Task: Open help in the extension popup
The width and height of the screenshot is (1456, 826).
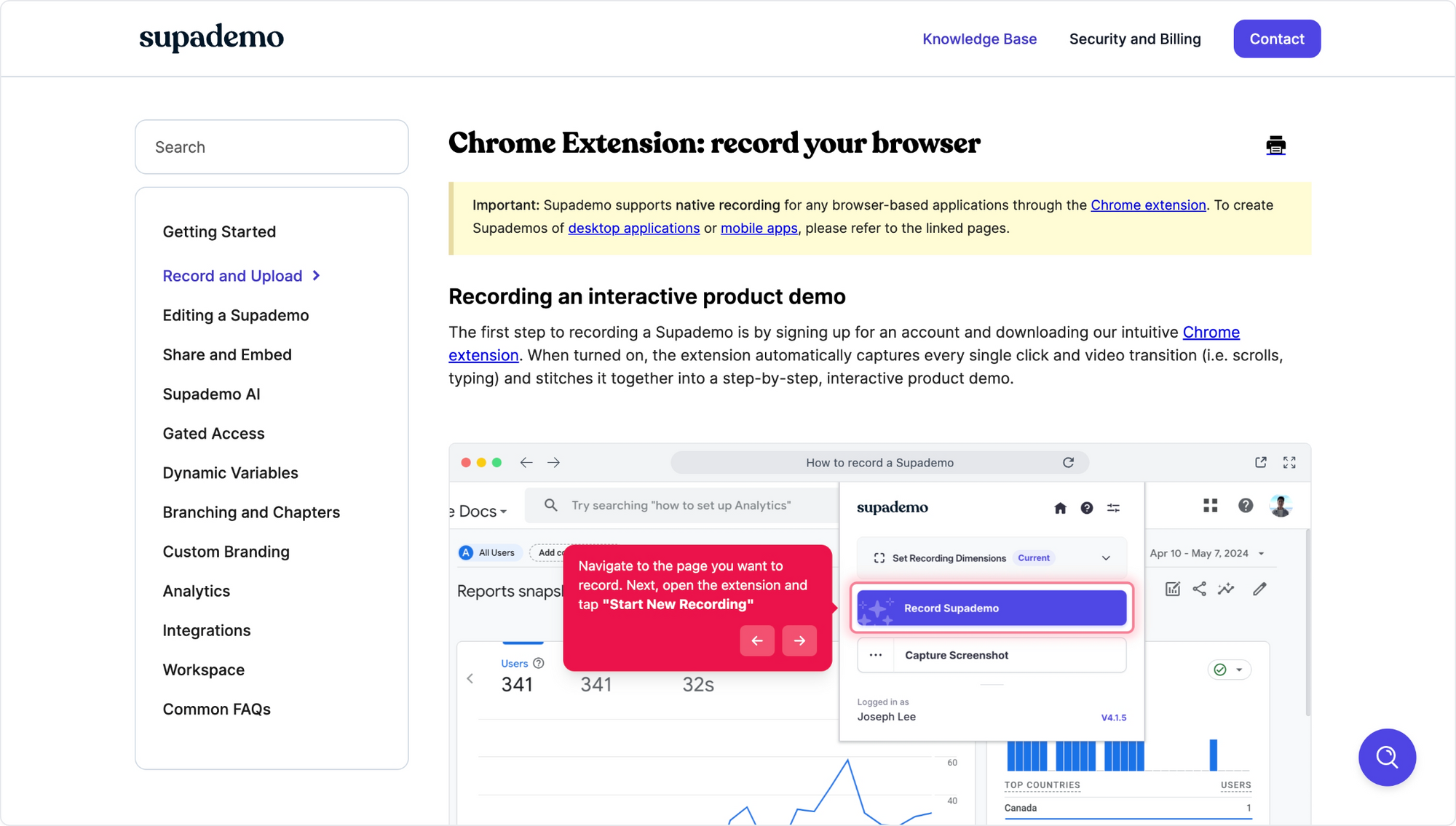Action: pos(1086,508)
